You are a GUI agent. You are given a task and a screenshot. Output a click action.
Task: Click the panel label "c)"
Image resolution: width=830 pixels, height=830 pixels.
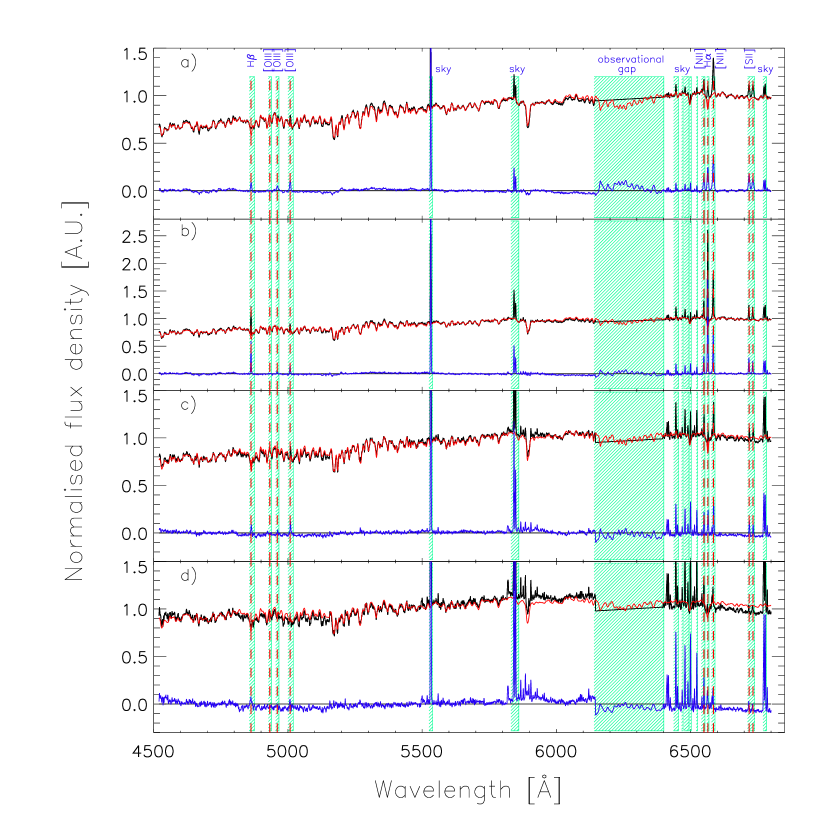coord(188,405)
